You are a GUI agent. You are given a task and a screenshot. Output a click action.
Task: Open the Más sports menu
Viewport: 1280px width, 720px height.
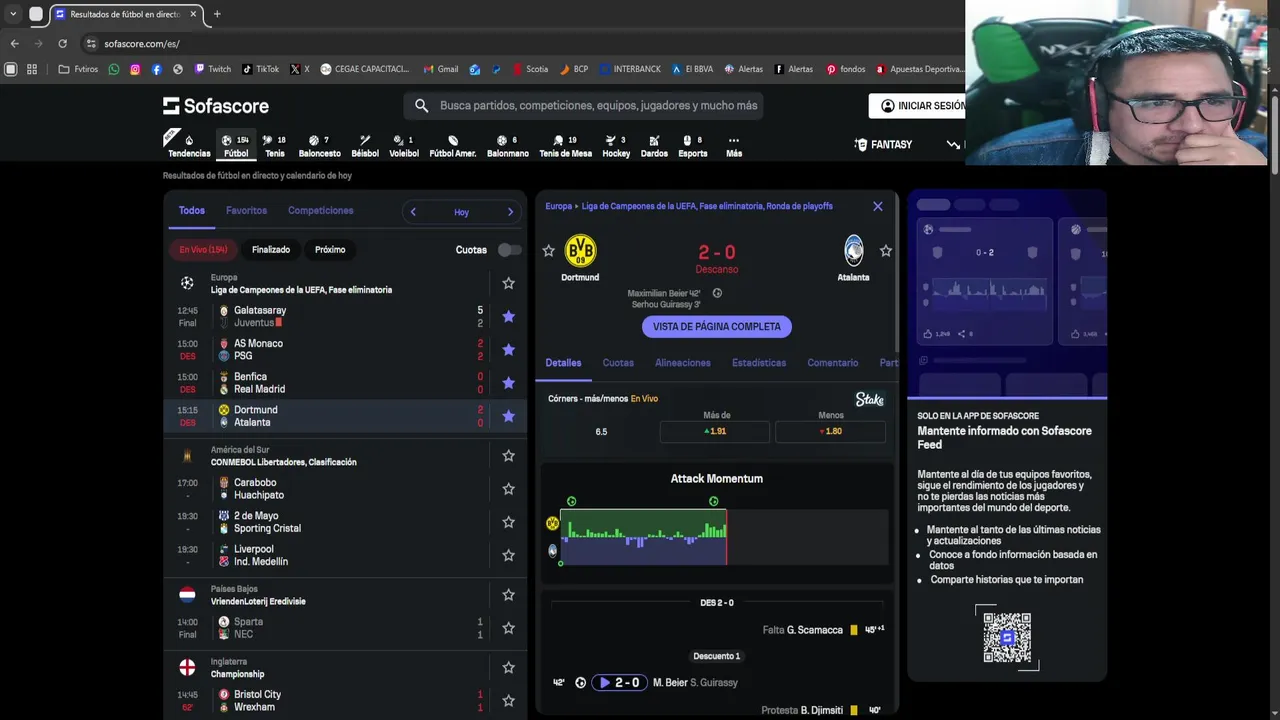coord(734,145)
